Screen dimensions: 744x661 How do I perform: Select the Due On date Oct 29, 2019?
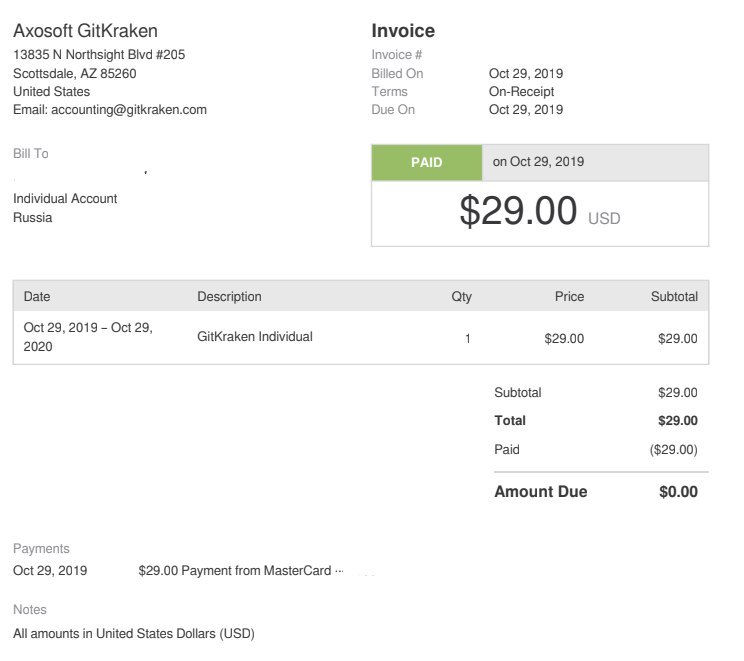(x=526, y=110)
